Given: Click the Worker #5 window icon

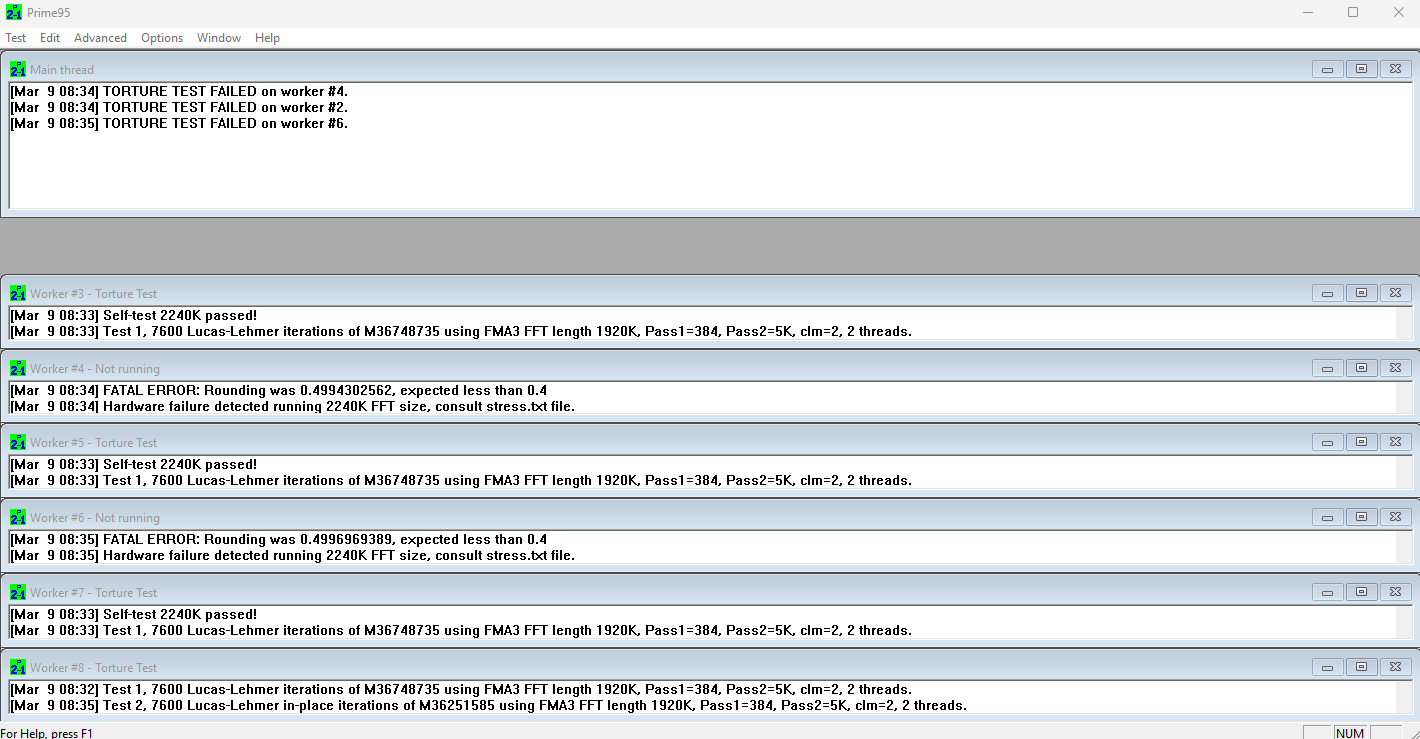Looking at the screenshot, I should pos(18,443).
